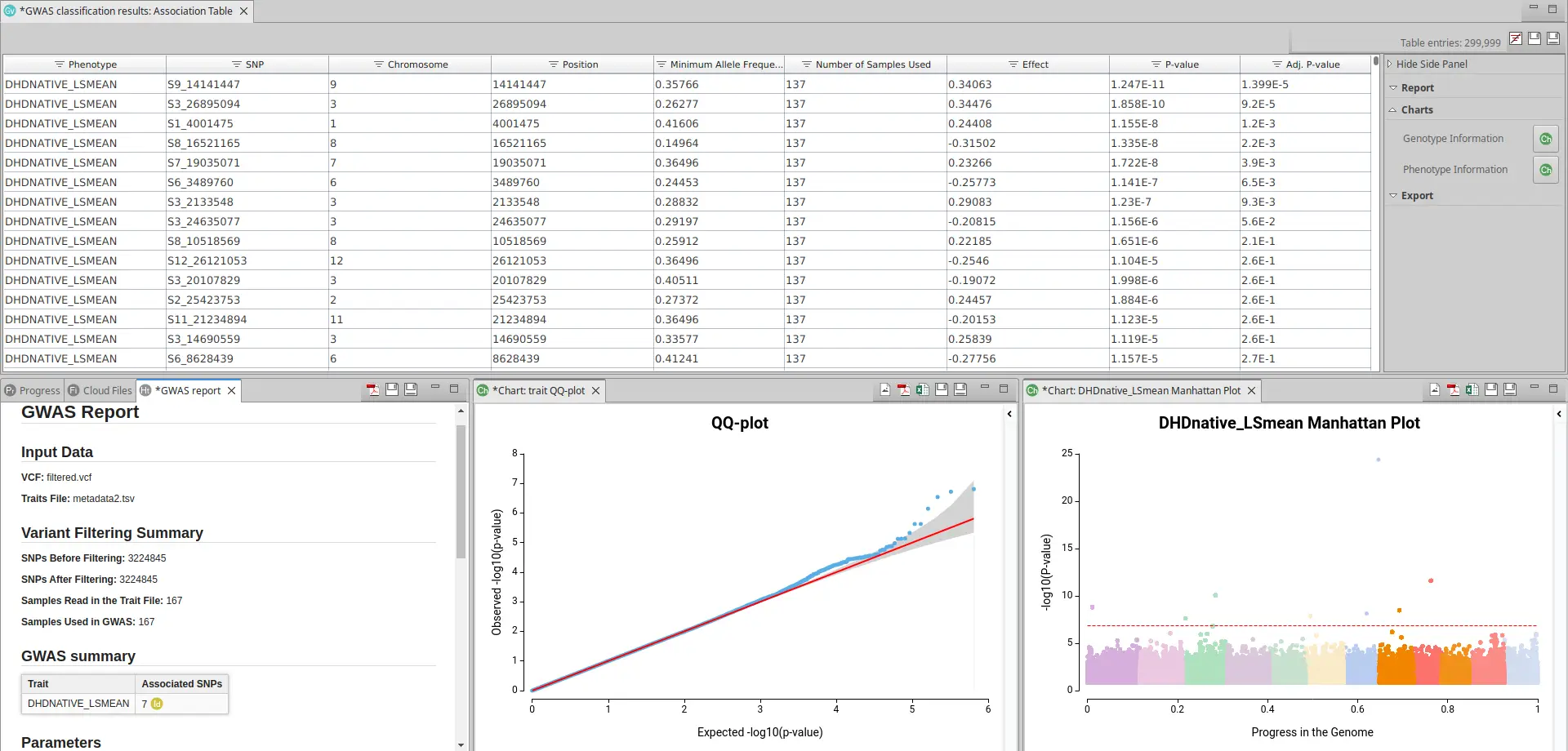
Task: Click the GWAS report vertical scrollbar thumb
Action: [x=461, y=491]
